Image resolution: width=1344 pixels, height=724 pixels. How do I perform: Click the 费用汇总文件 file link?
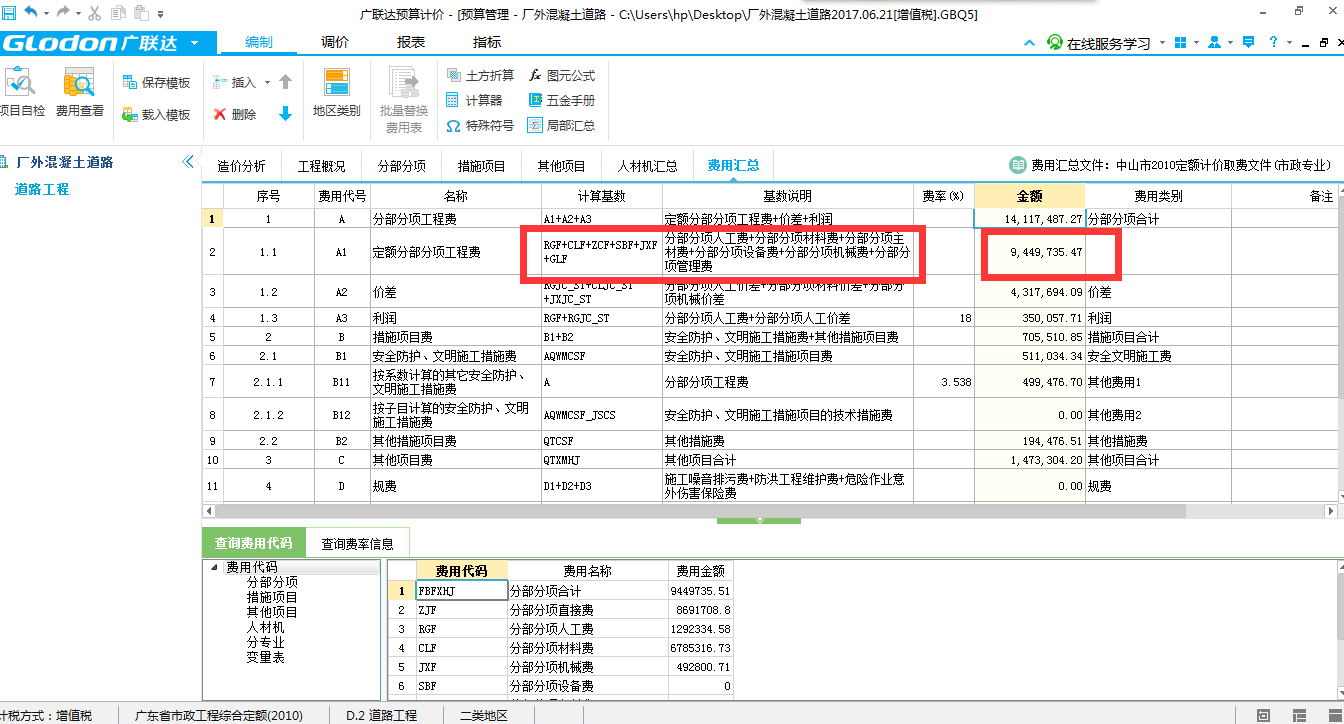[1170, 165]
